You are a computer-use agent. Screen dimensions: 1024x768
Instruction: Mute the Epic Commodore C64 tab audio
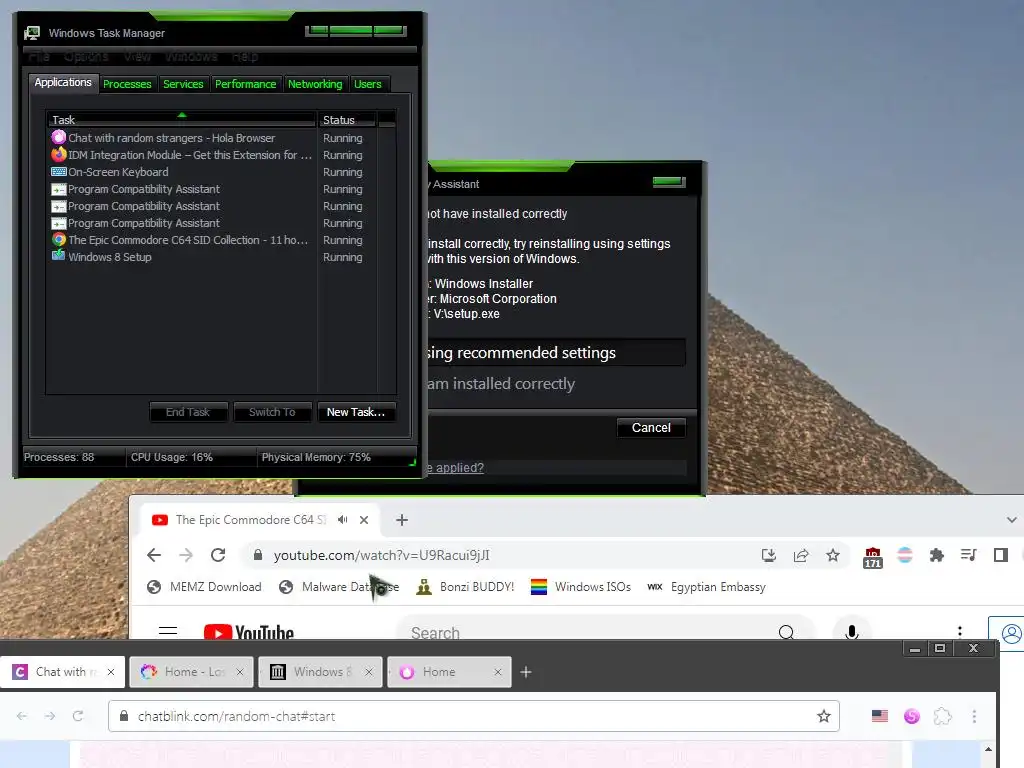tap(342, 520)
